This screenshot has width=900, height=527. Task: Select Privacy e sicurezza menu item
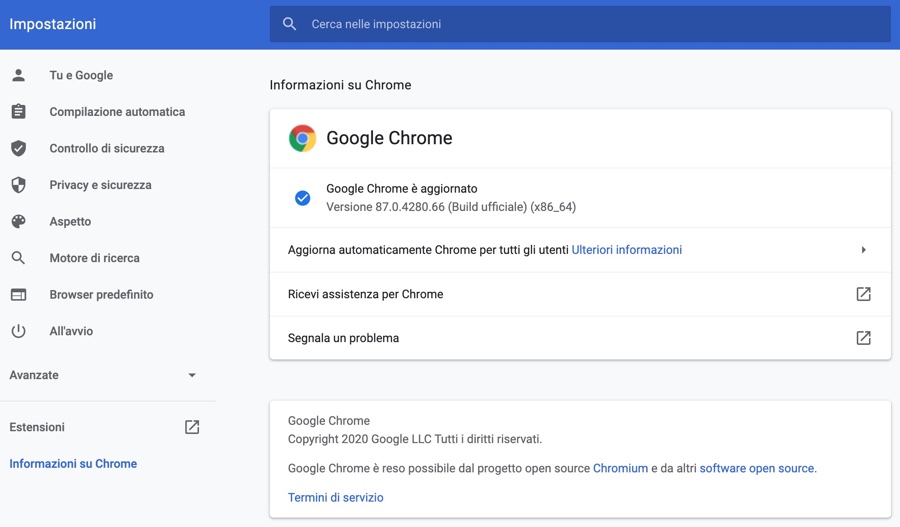tap(100, 185)
